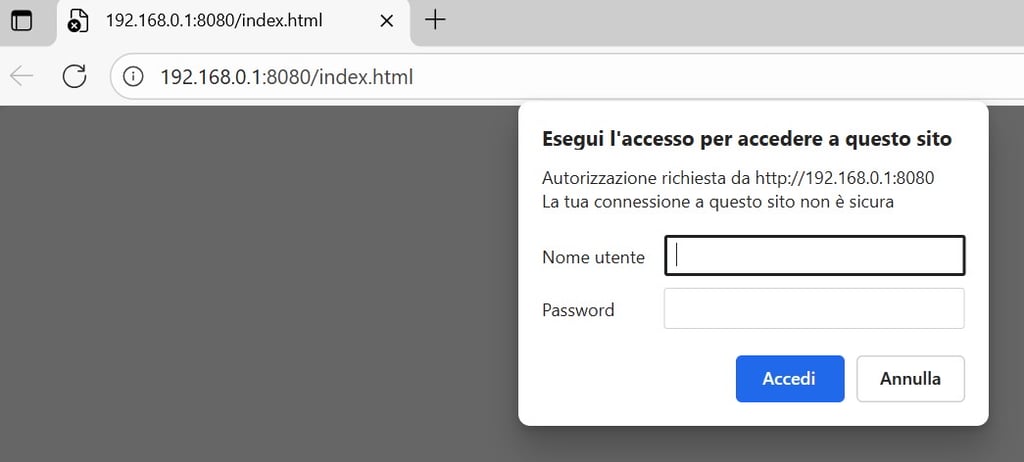Image resolution: width=1024 pixels, height=462 pixels.
Task: Focus the Nome utente input field
Action: [x=814, y=256]
